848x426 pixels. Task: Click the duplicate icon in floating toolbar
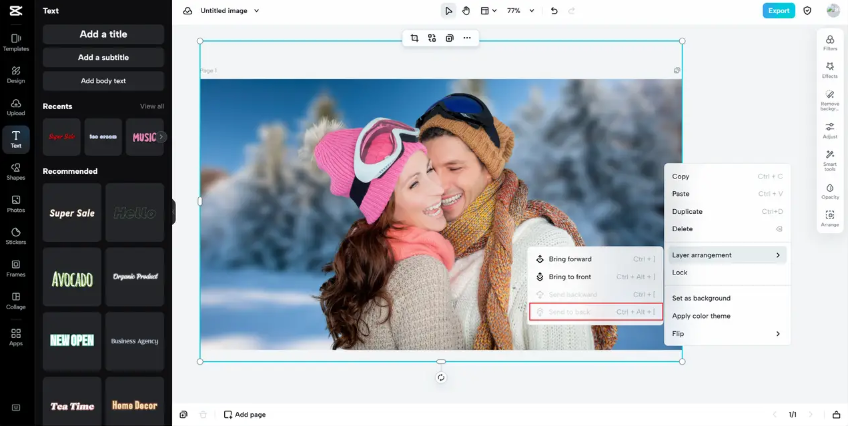pyautogui.click(x=449, y=38)
